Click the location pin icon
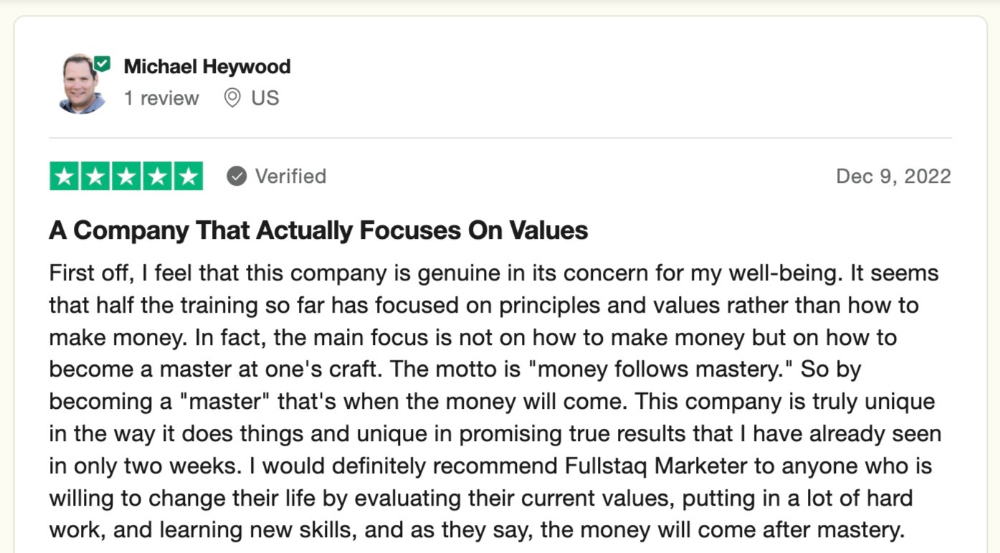1000x553 pixels. (x=233, y=98)
